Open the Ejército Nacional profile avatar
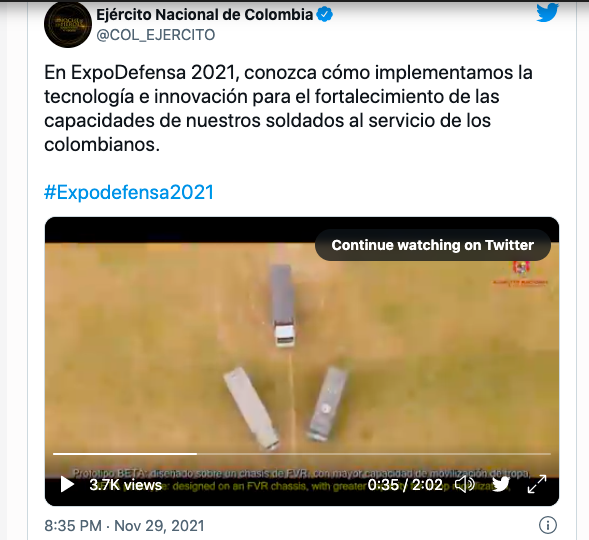This screenshot has width=589, height=540. (x=68, y=24)
